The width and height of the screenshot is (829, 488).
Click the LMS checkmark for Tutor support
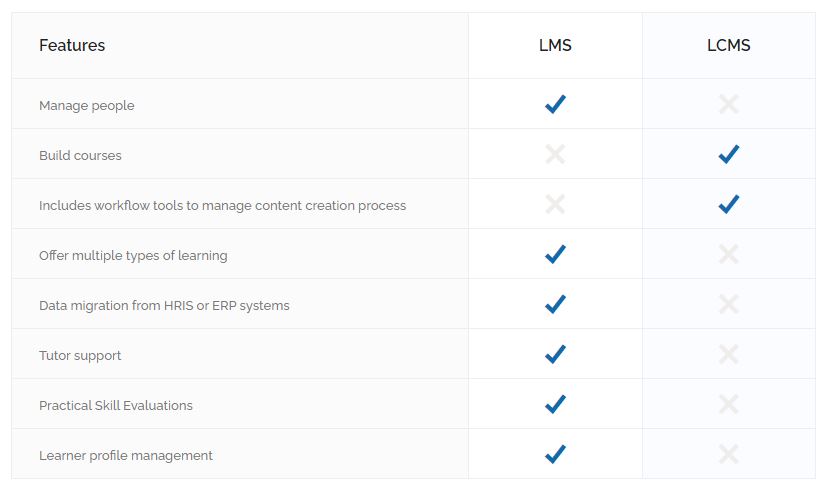pyautogui.click(x=555, y=354)
